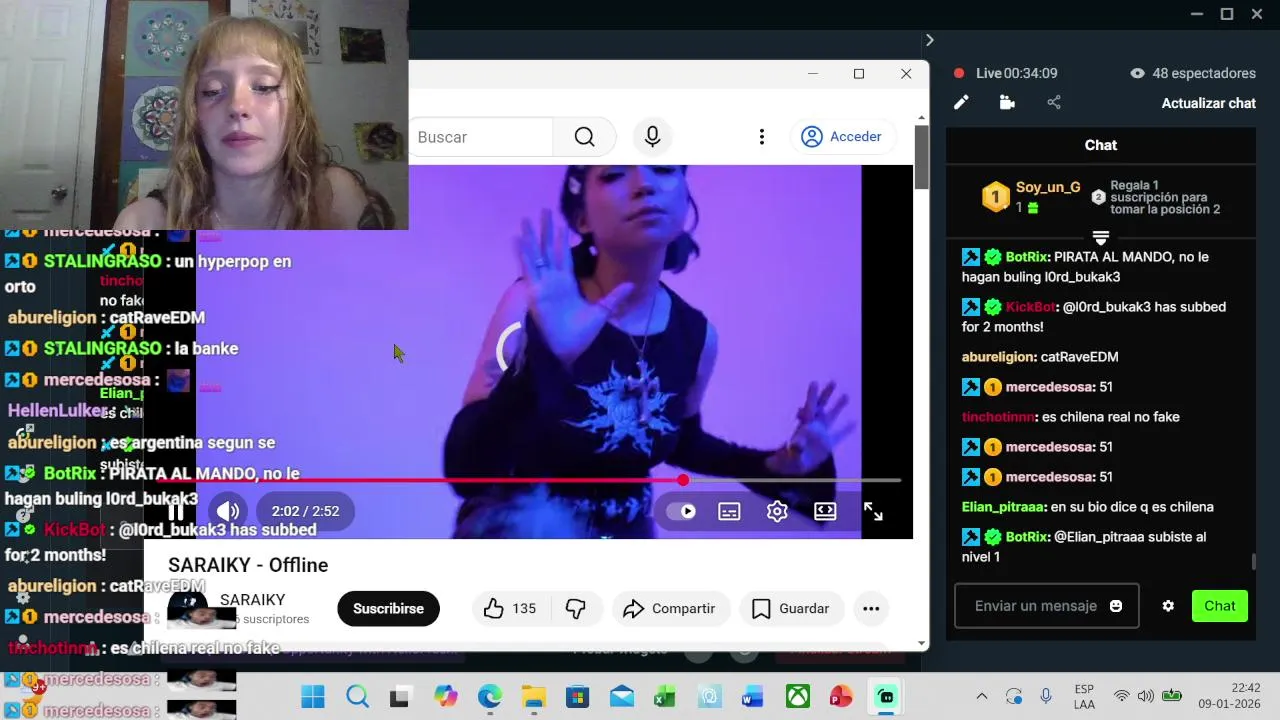
Task: Click the YouTube Buscar search field
Action: (481, 137)
